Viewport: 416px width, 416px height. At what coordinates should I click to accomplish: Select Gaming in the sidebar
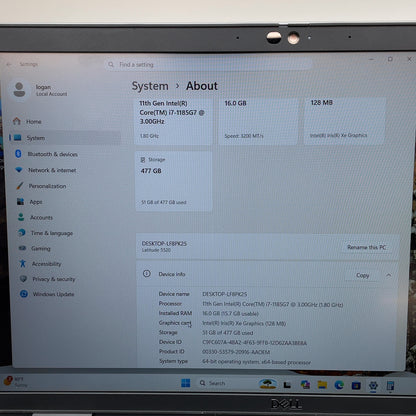click(35, 248)
